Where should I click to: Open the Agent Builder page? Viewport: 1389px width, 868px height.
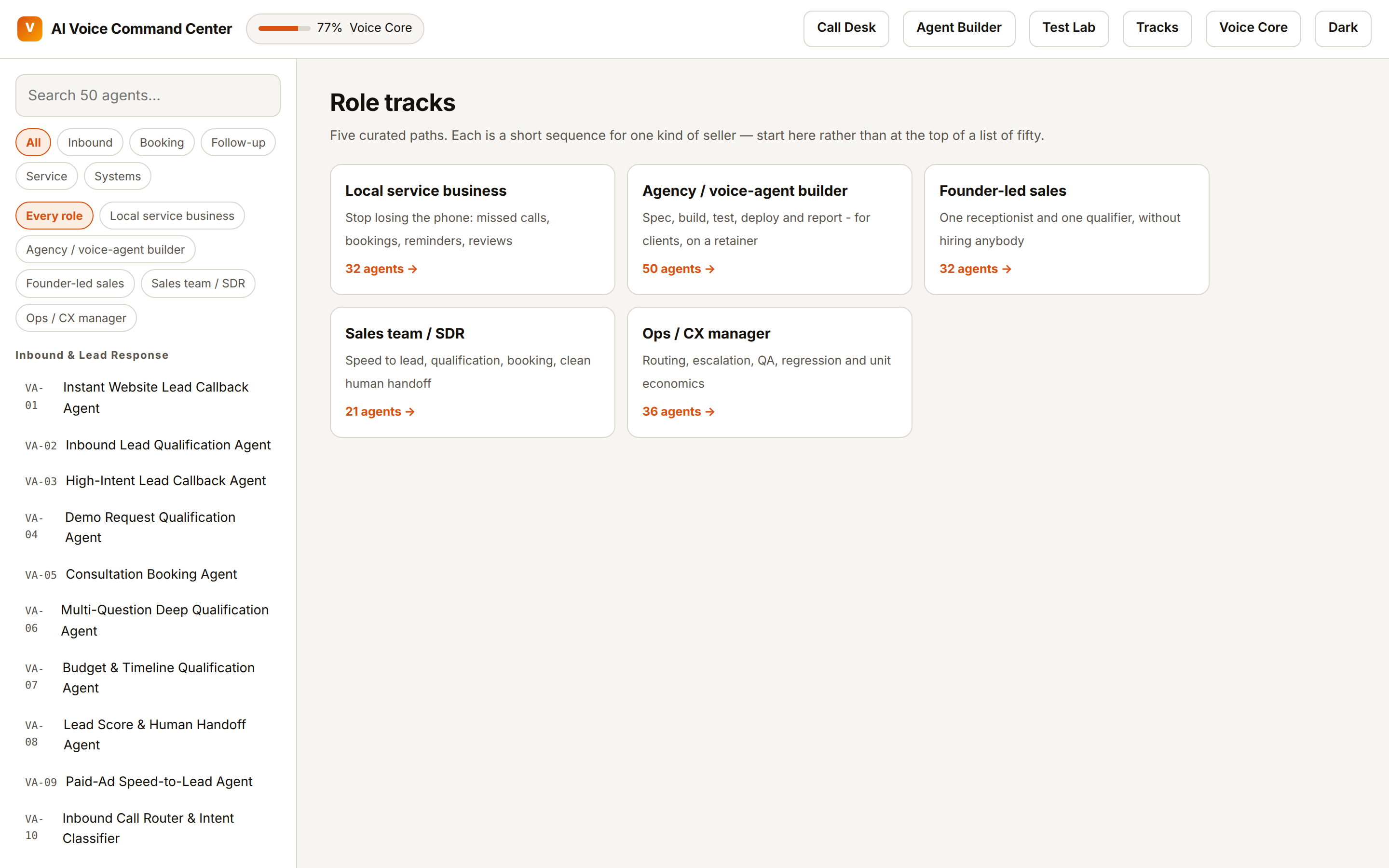click(958, 28)
